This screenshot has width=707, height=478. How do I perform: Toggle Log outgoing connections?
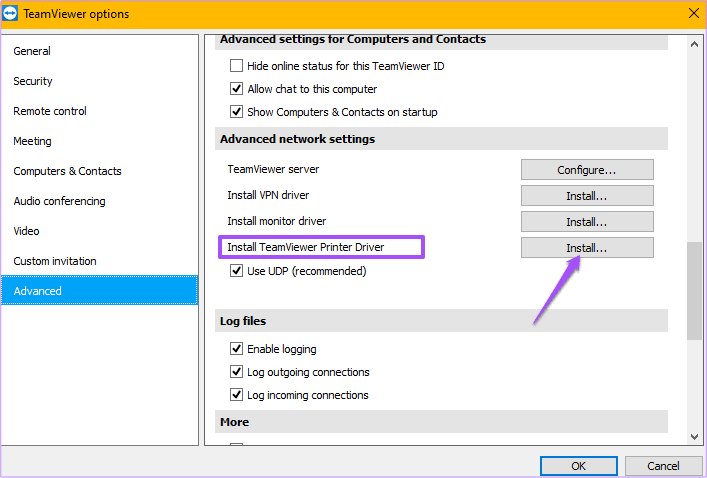click(236, 372)
